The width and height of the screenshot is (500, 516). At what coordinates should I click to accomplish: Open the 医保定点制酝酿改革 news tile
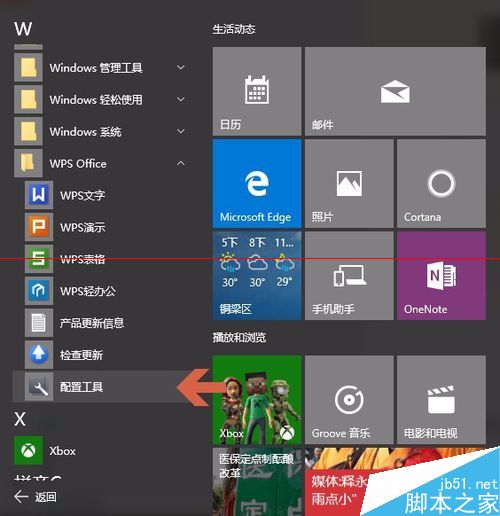pos(257,482)
